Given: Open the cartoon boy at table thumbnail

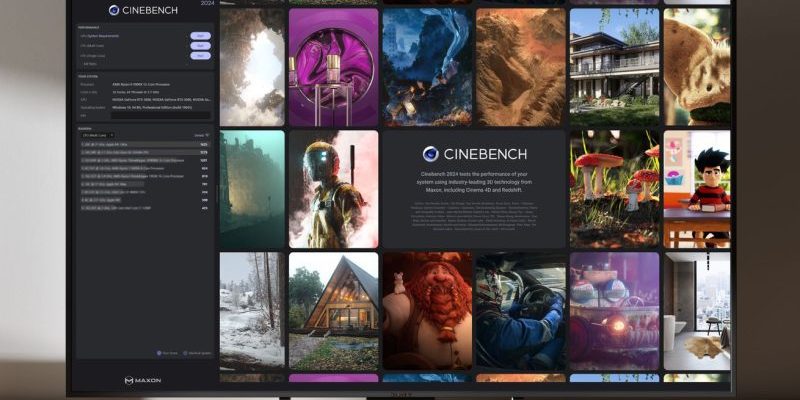Looking at the screenshot, I should click(x=697, y=189).
